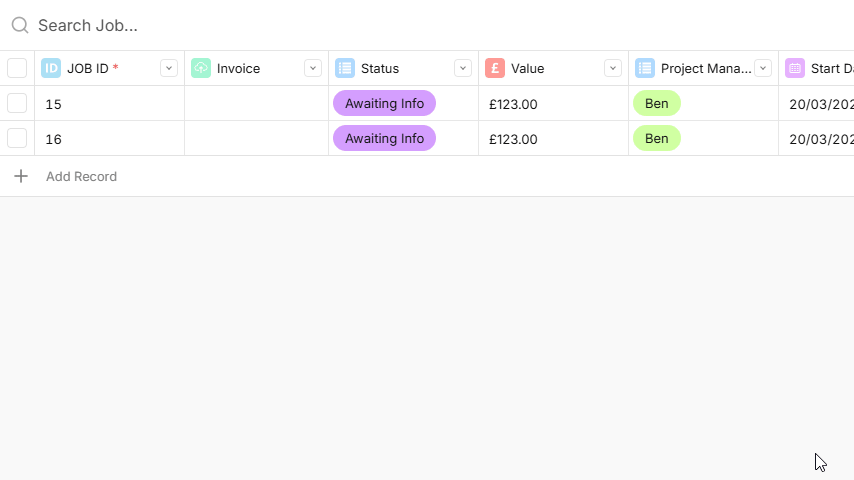Click the Start Date calendar column icon
The image size is (854, 480).
(x=795, y=68)
